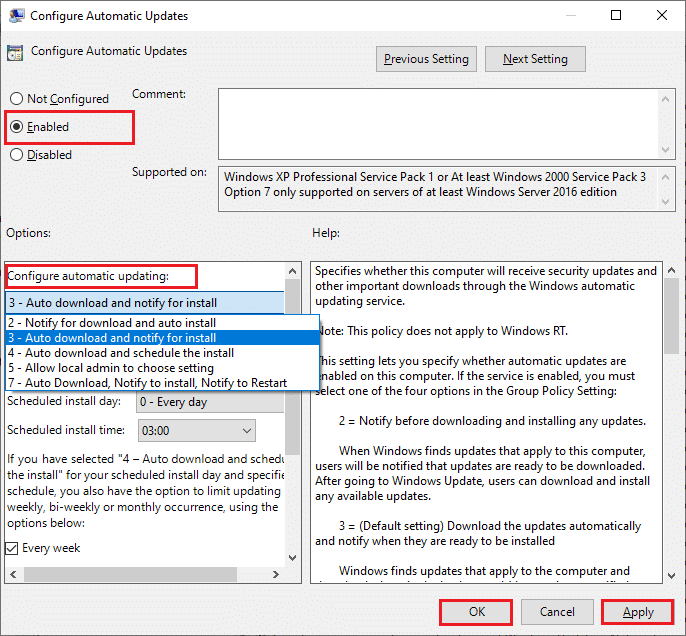The height and width of the screenshot is (636, 686).
Task: Close the Configure Automatic Updates window
Action: (x=662, y=15)
